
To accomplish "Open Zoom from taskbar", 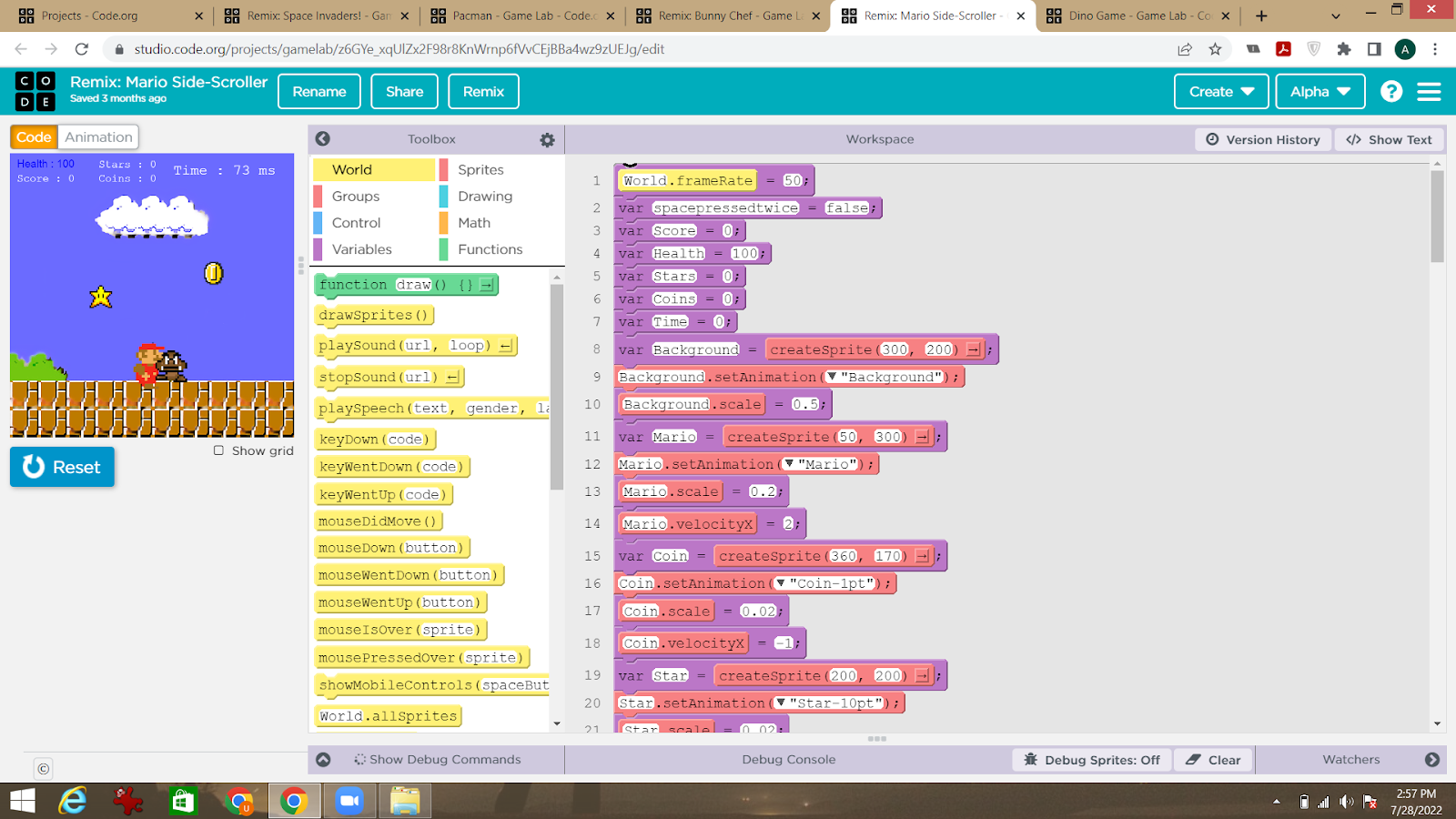I will tap(349, 801).
